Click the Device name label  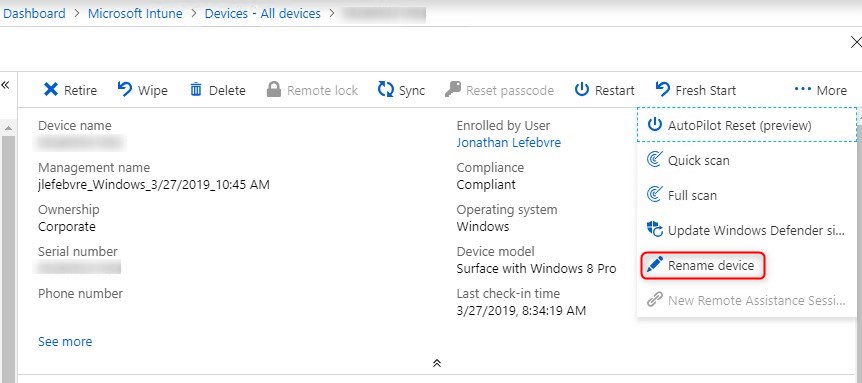tap(75, 125)
